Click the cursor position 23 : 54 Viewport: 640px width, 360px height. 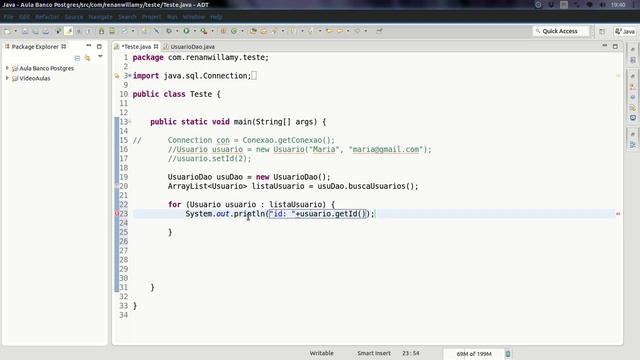click(411, 353)
